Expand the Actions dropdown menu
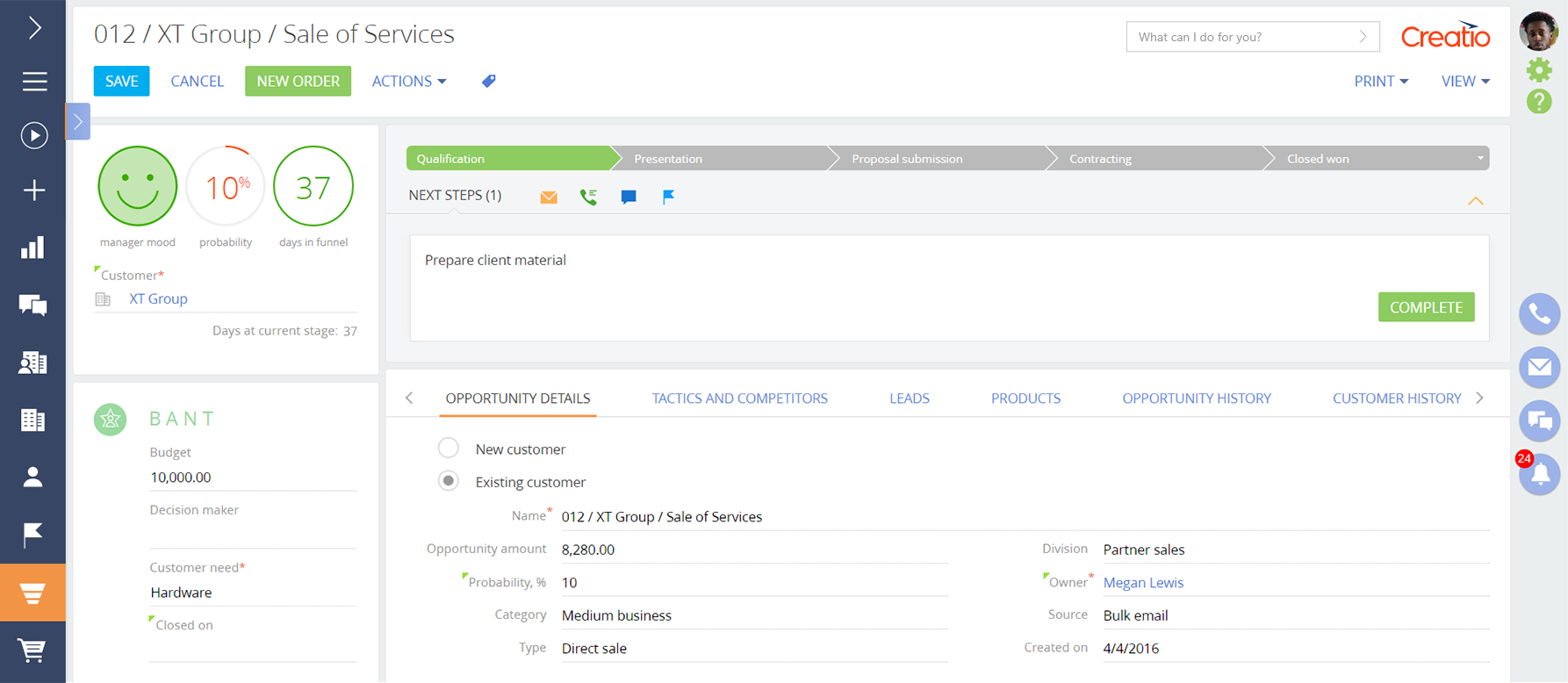The height and width of the screenshot is (683, 1568). pyautogui.click(x=409, y=81)
